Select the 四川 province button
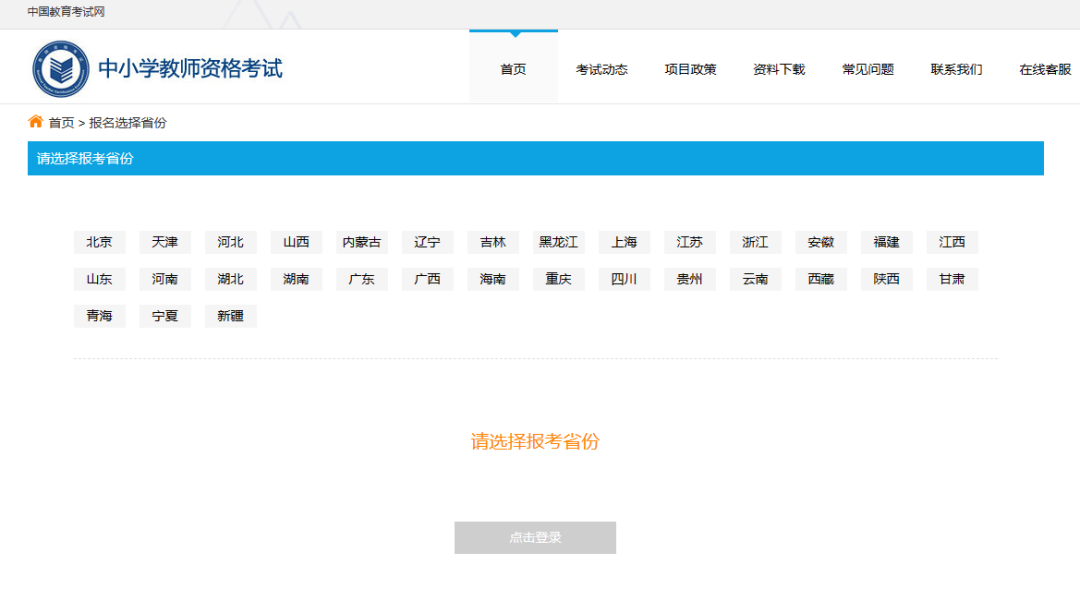1080x601 pixels. (x=624, y=279)
